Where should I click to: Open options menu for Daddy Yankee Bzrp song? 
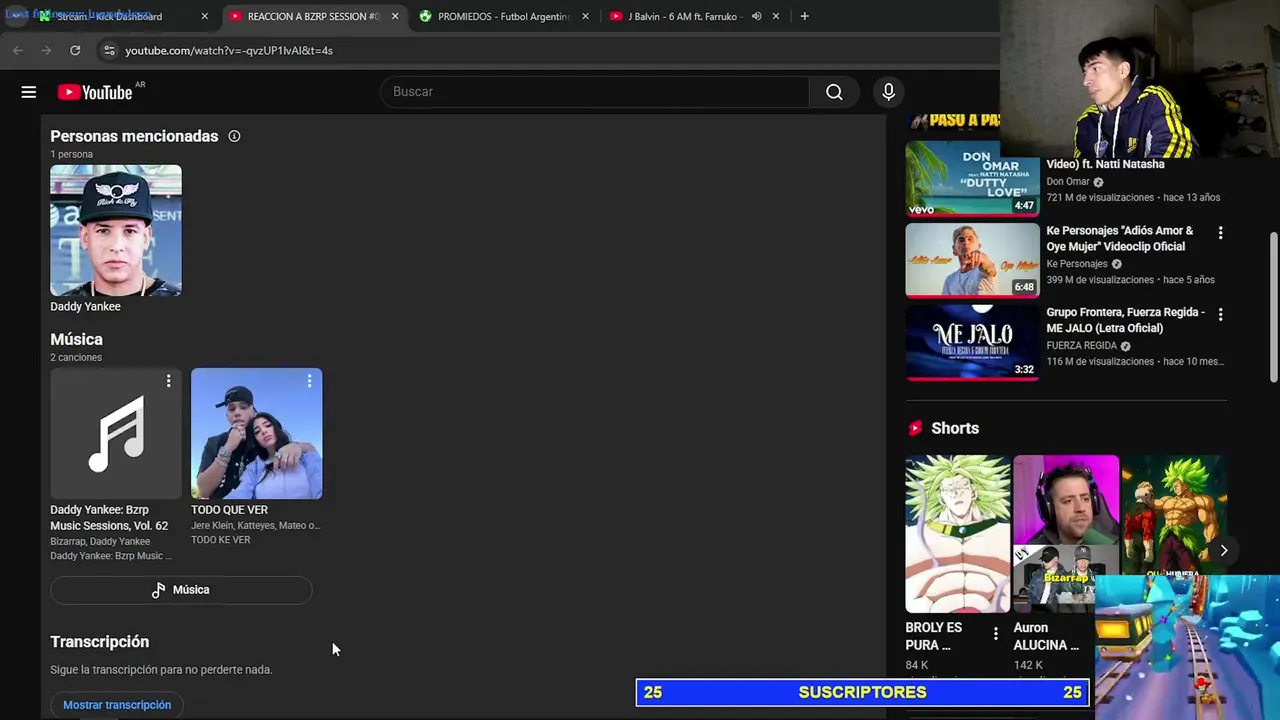[x=168, y=381]
